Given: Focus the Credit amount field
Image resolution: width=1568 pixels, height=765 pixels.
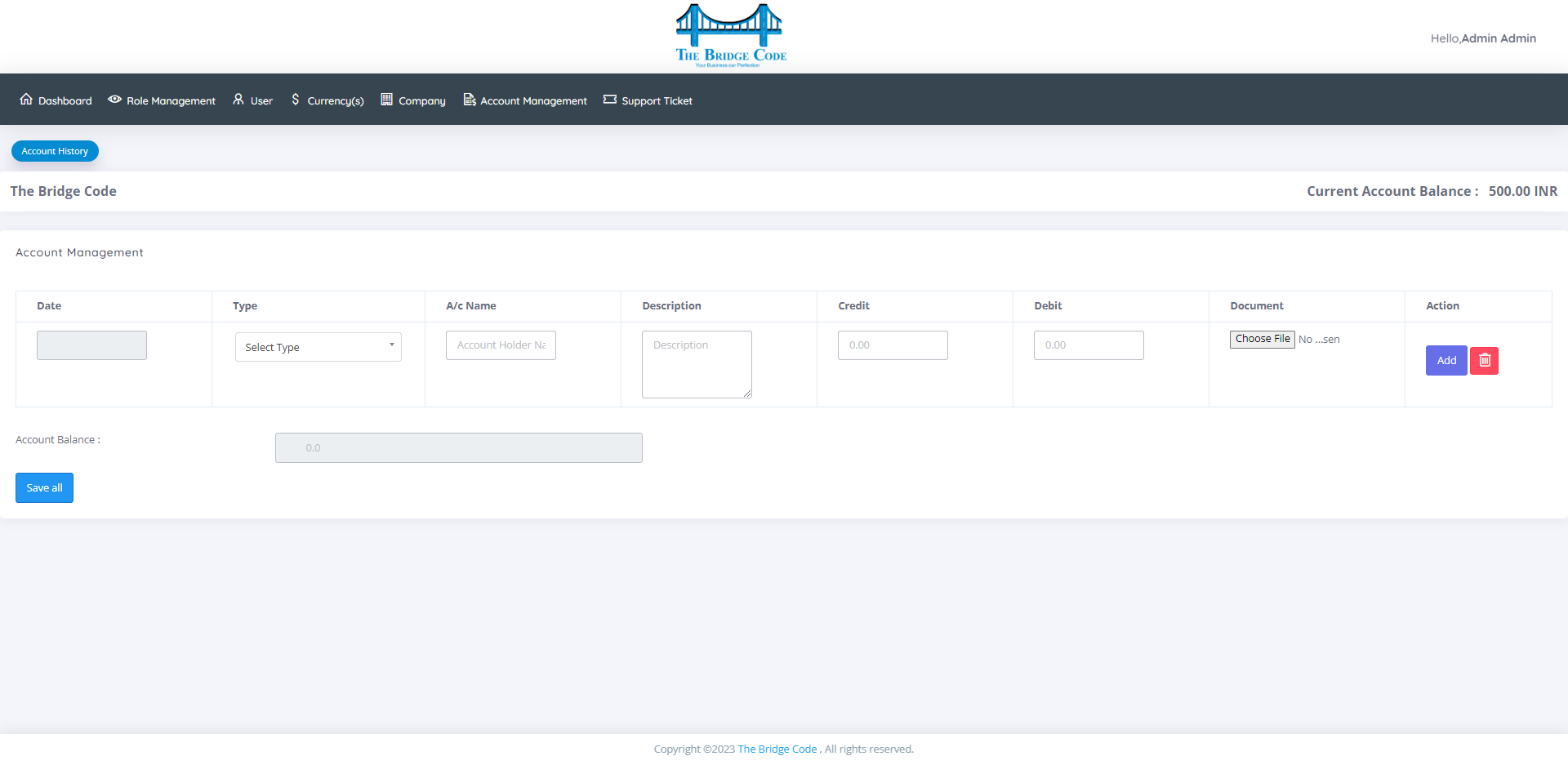Looking at the screenshot, I should 893,345.
